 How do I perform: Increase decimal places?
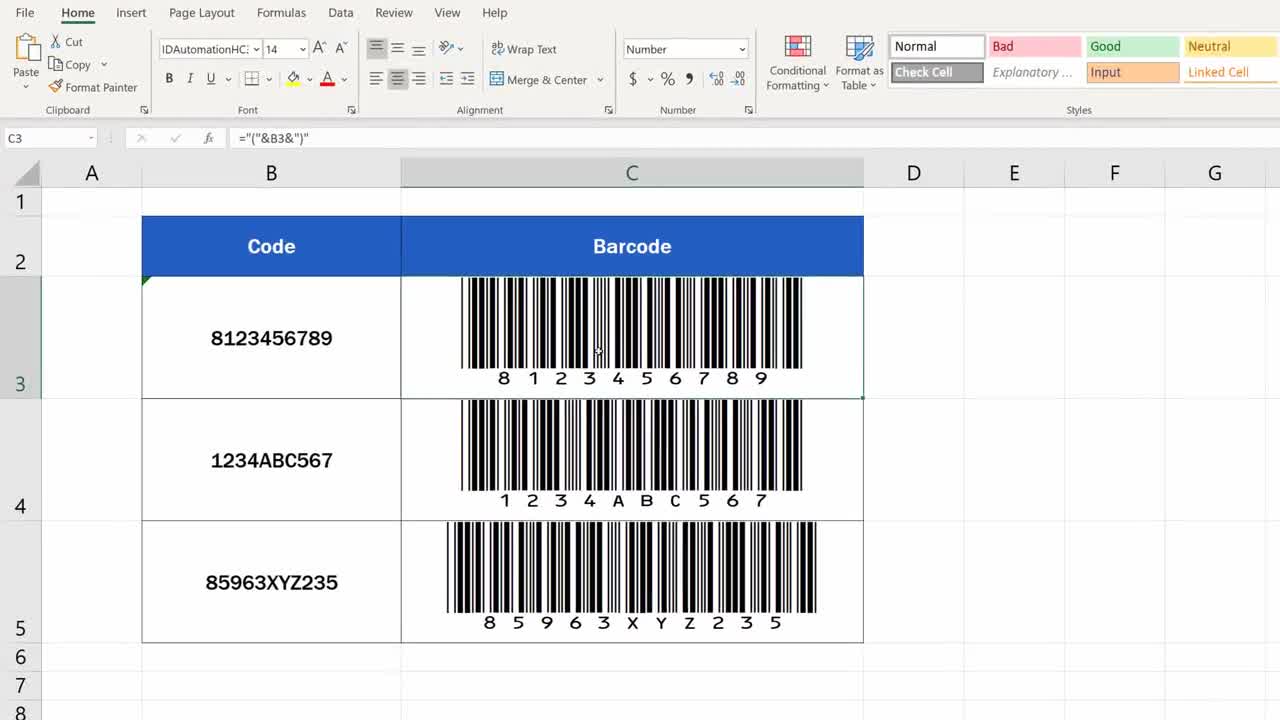[716, 79]
